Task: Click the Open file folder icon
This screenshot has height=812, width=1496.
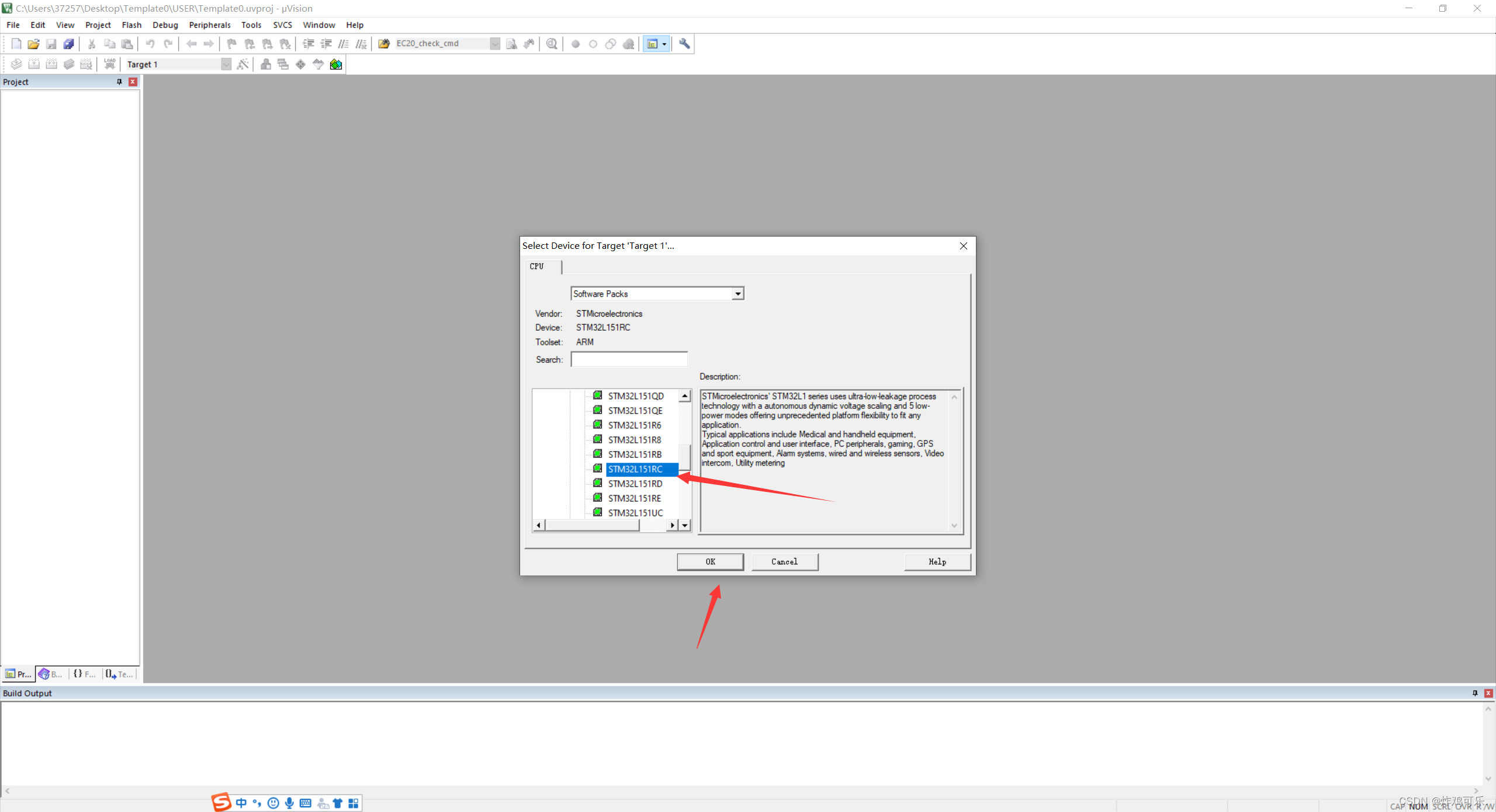Action: click(x=33, y=44)
